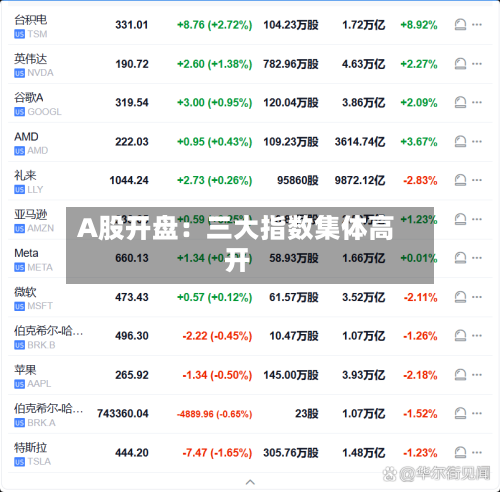Click the volume 145.00万股
Viewport: 500px width, 492px height.
(291, 375)
